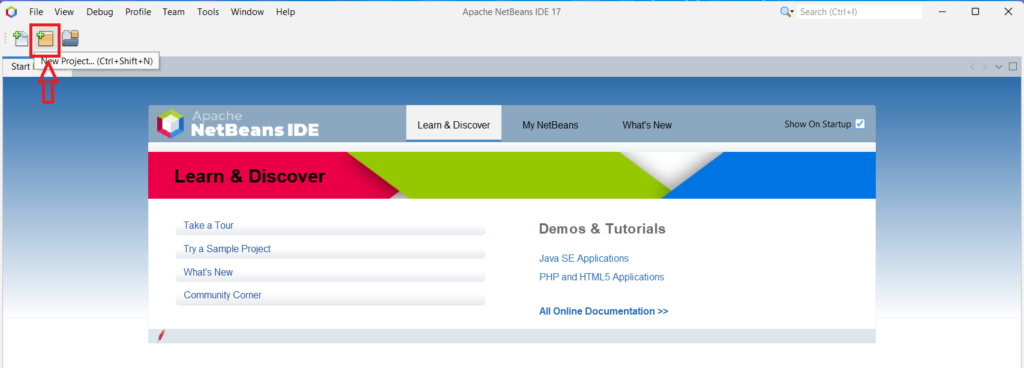The height and width of the screenshot is (368, 1024).
Task: Click the New File toolbar icon
Action: pos(21,38)
